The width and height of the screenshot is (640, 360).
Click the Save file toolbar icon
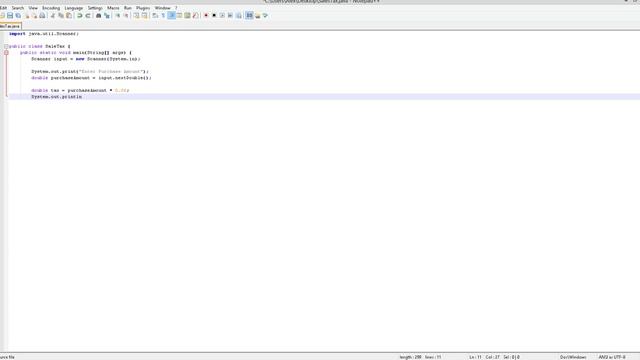[10, 16]
